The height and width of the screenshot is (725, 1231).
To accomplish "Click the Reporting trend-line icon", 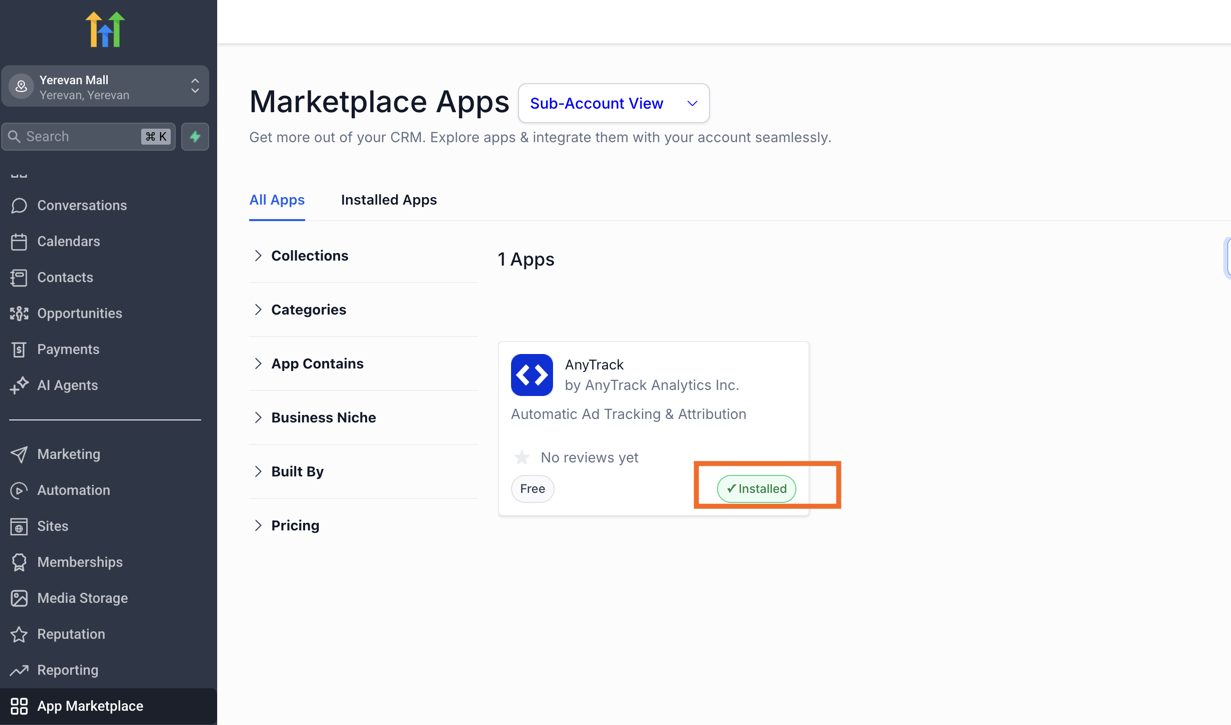I will (x=19, y=670).
